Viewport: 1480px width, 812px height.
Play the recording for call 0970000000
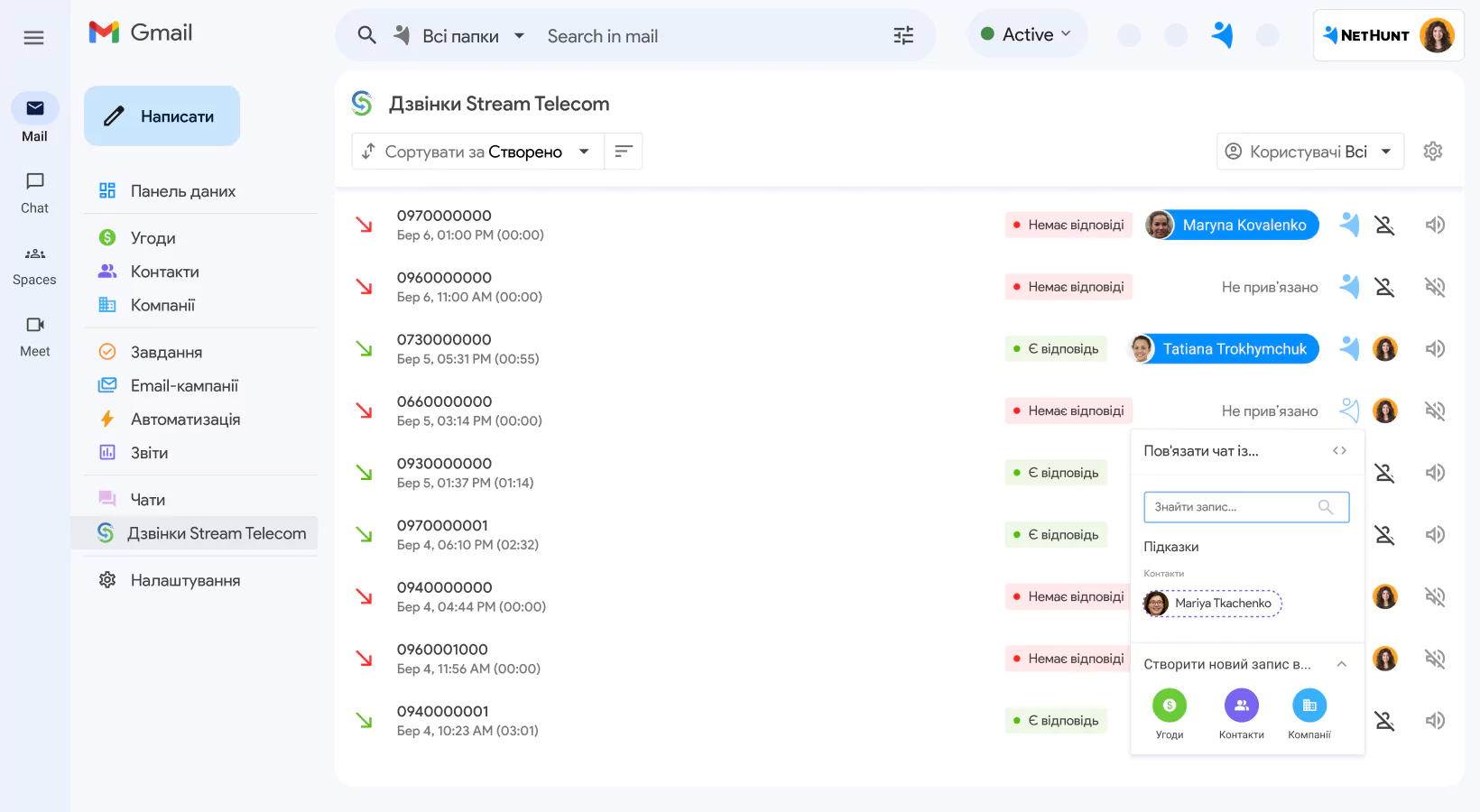[1435, 225]
